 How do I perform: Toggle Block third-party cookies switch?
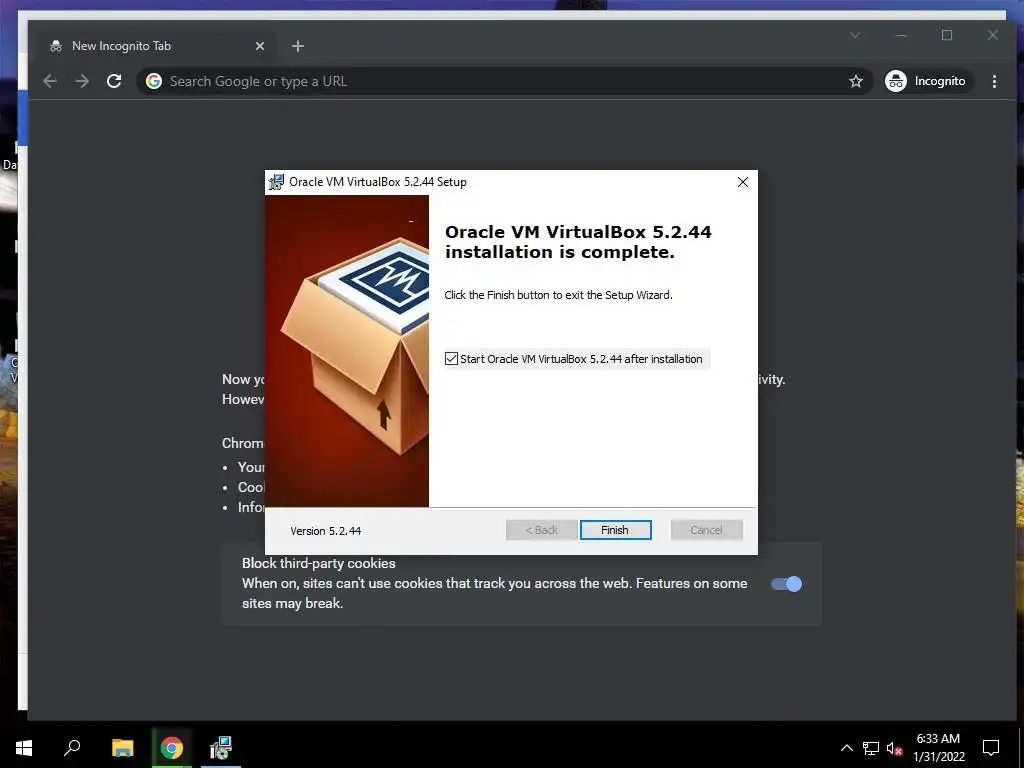coord(786,584)
